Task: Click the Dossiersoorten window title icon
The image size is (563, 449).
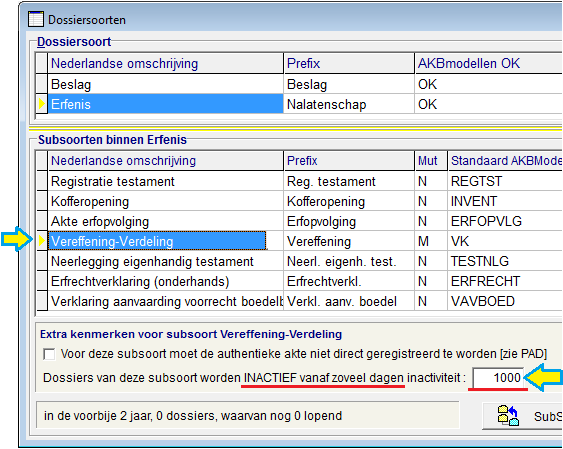Action: [36, 19]
